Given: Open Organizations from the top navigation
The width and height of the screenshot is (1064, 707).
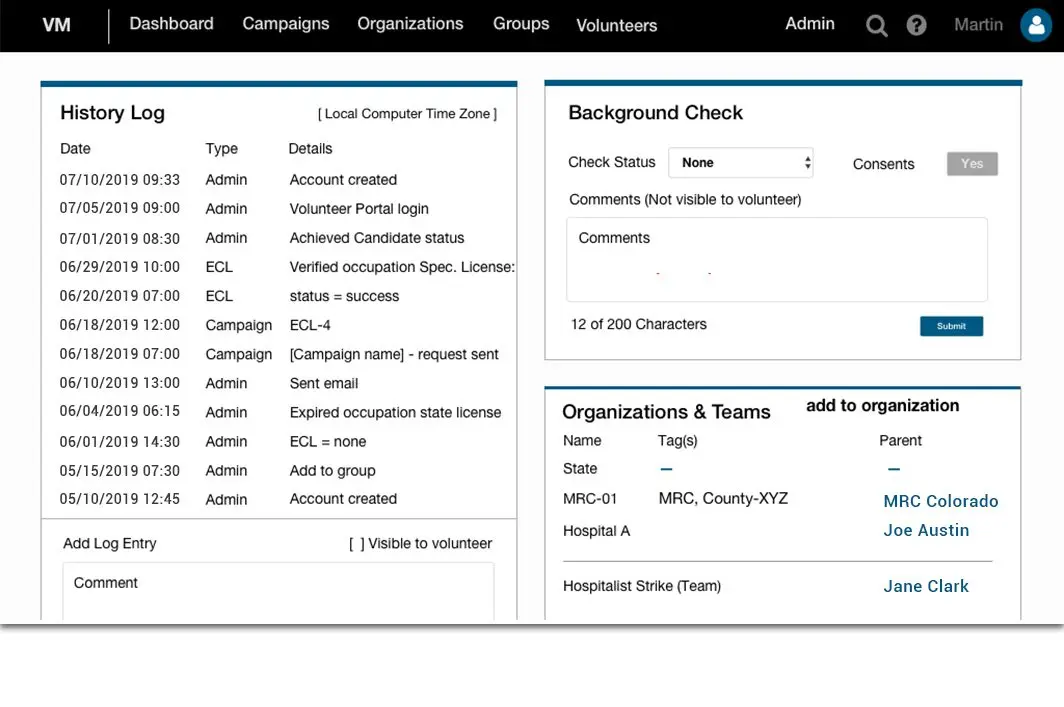Looking at the screenshot, I should 411,24.
